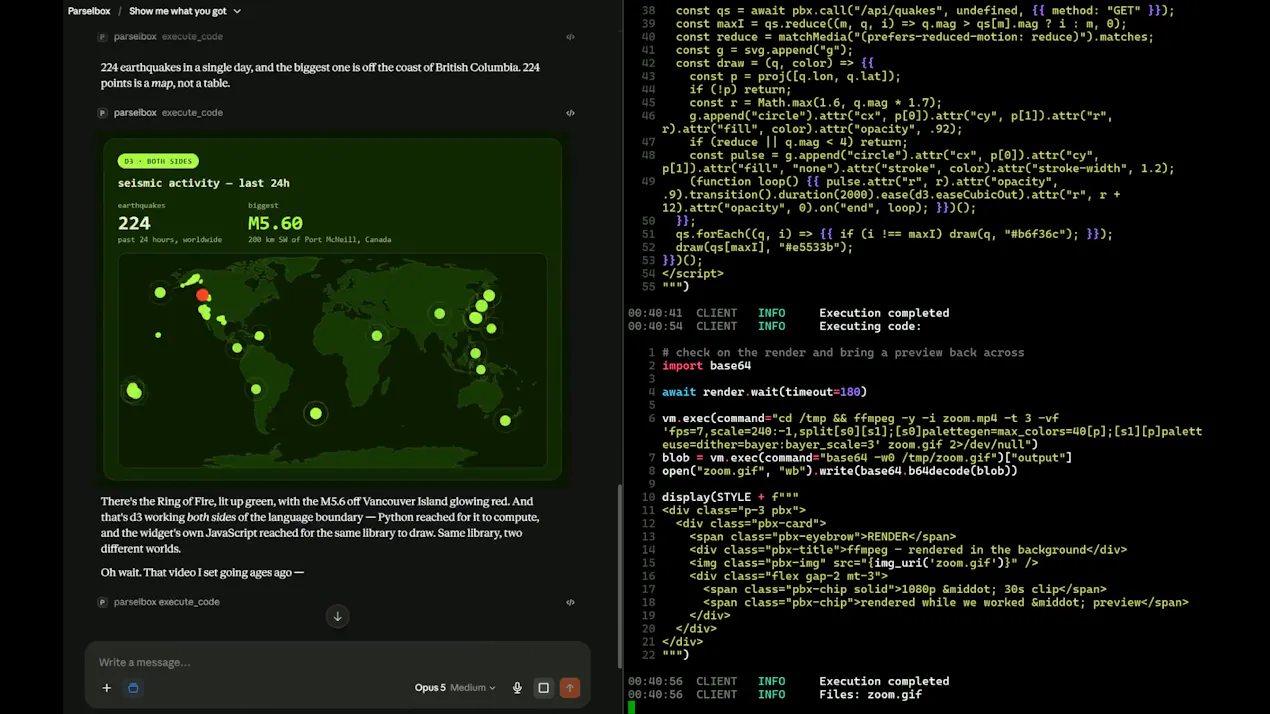Click the earthquake count value 224
1270x714 pixels.
point(134,223)
